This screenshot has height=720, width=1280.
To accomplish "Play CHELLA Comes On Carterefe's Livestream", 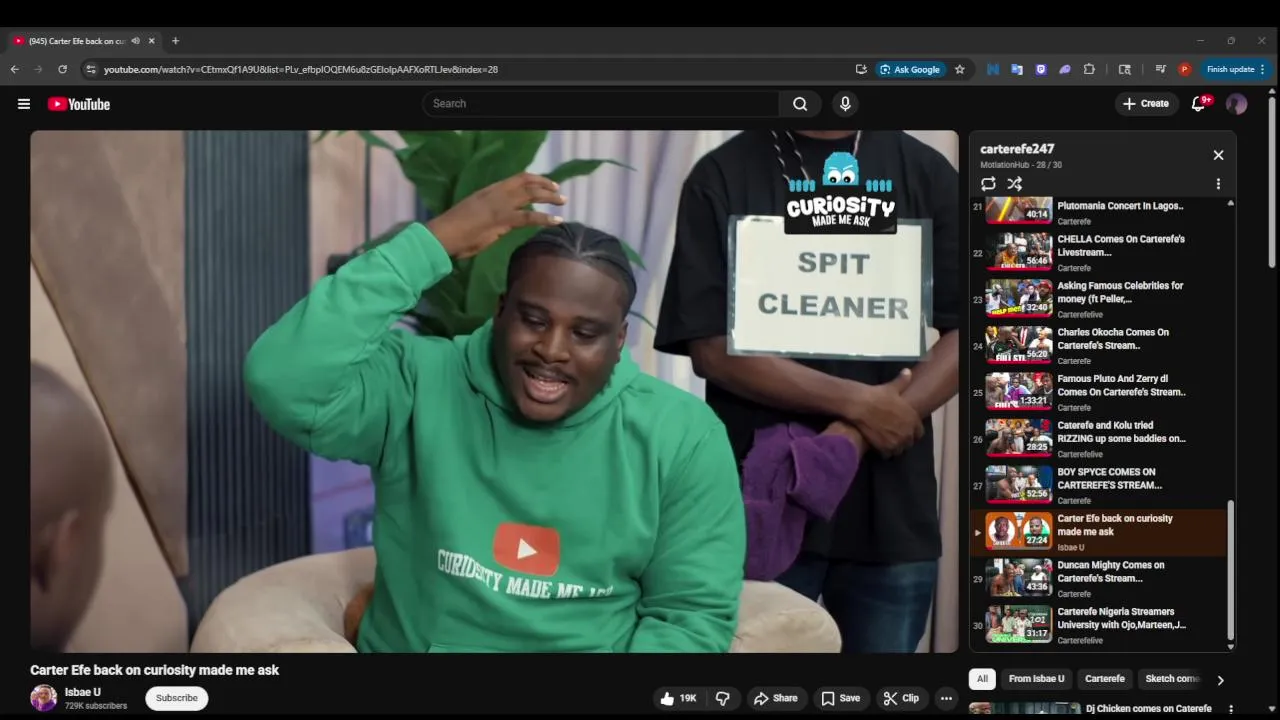I will 1099,253.
